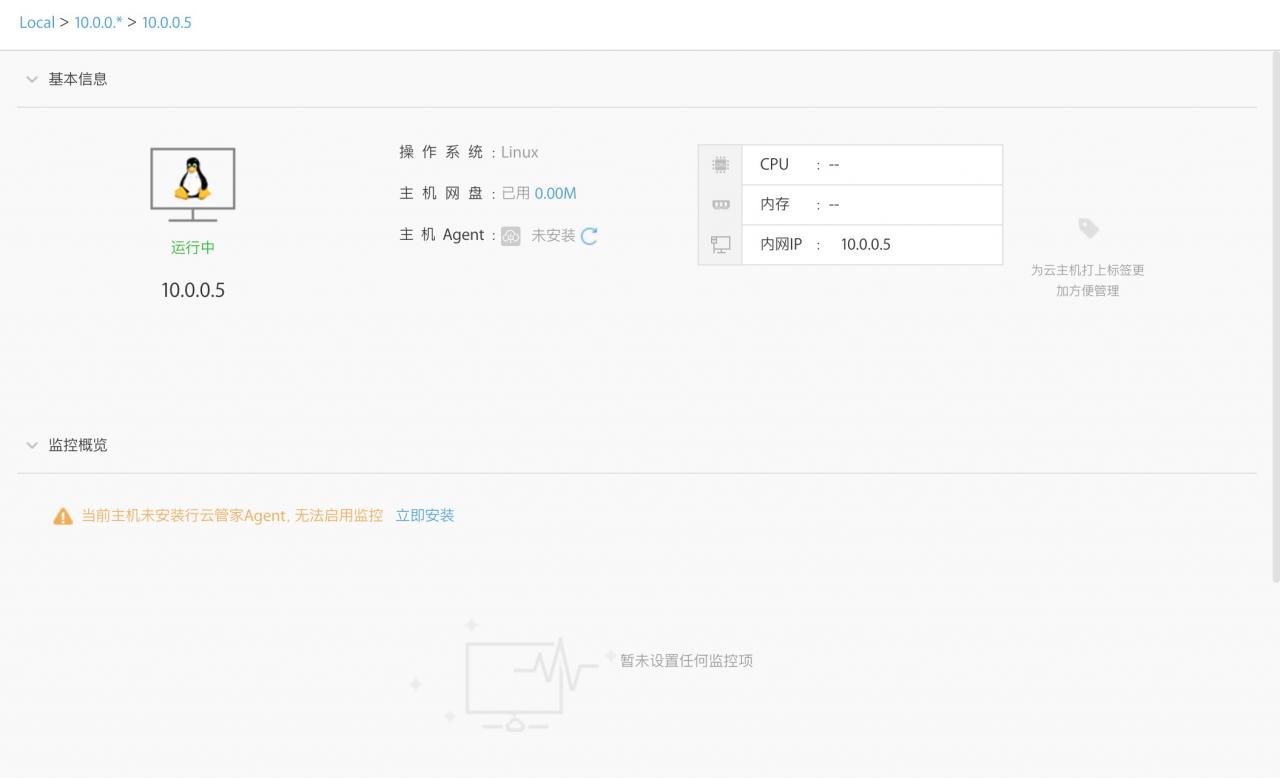Click the 运行中 running status label
This screenshot has width=1280, height=778.
193,247
